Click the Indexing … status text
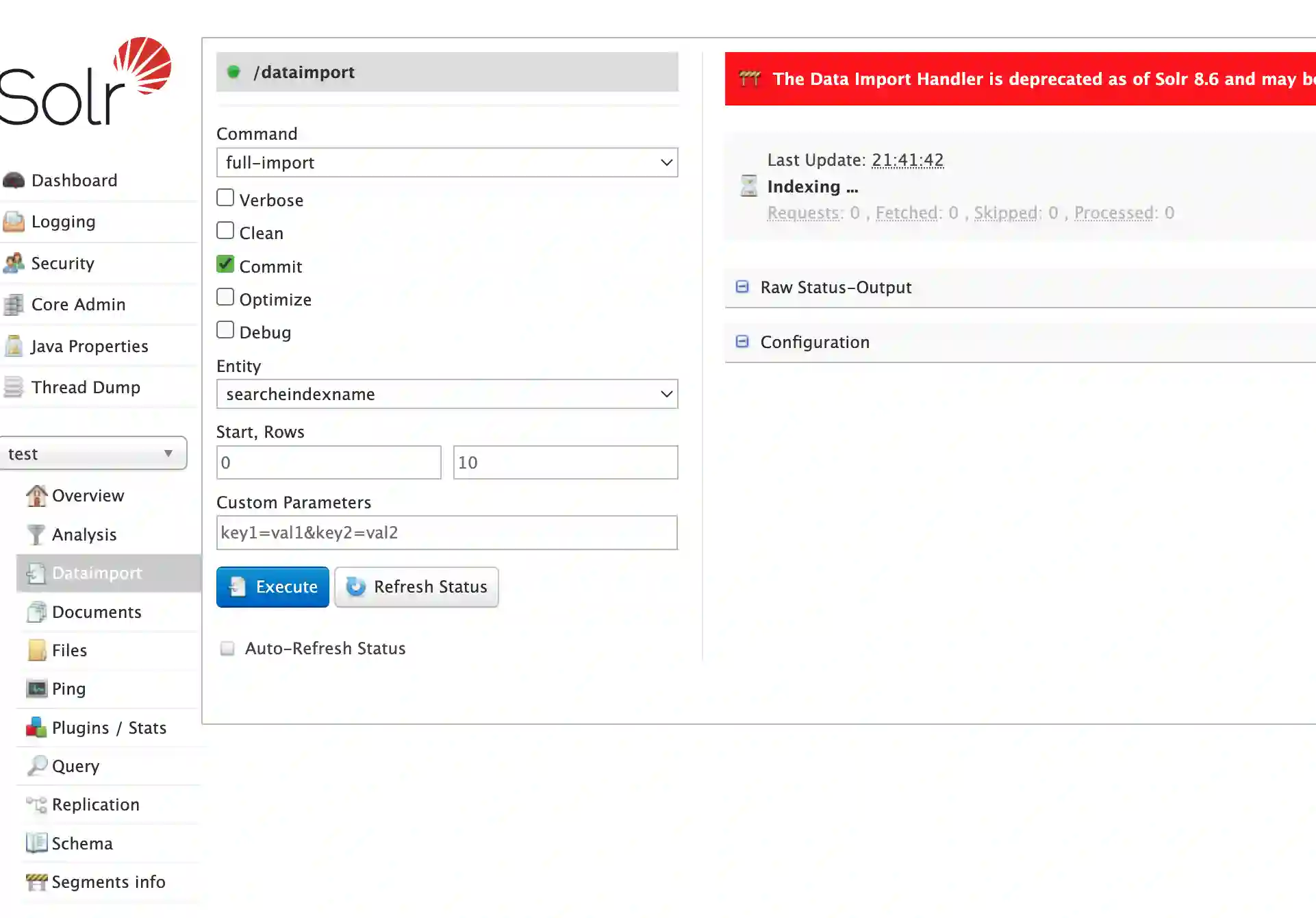This screenshot has height=918, width=1316. pos(813,186)
